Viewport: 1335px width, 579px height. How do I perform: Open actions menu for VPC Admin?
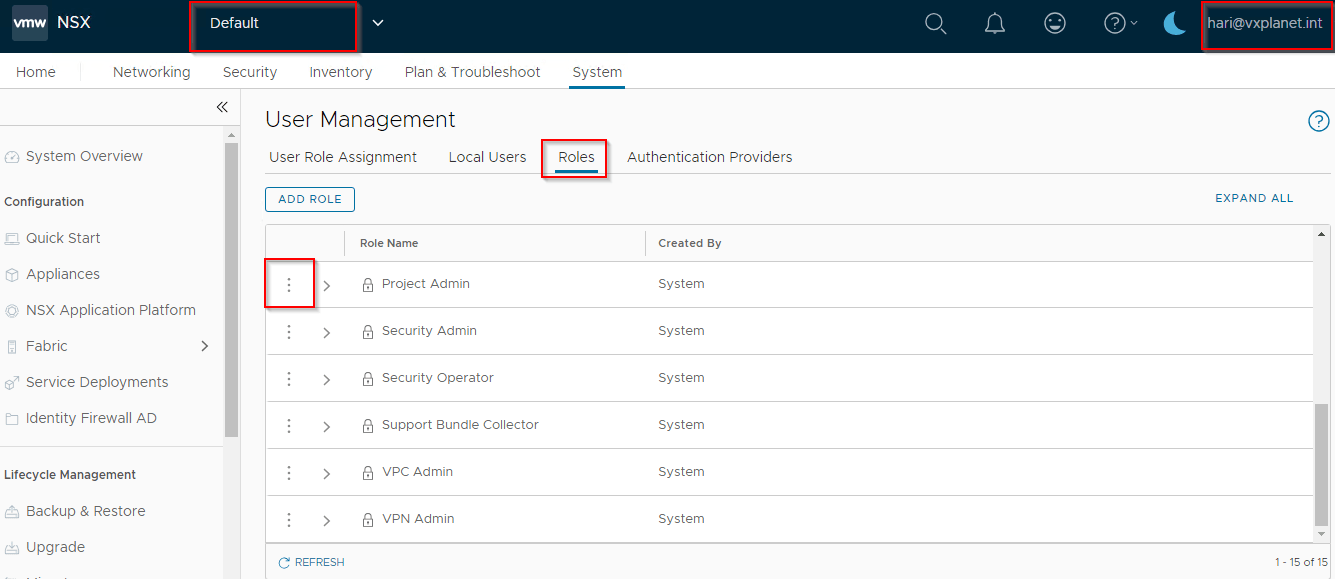pos(289,473)
